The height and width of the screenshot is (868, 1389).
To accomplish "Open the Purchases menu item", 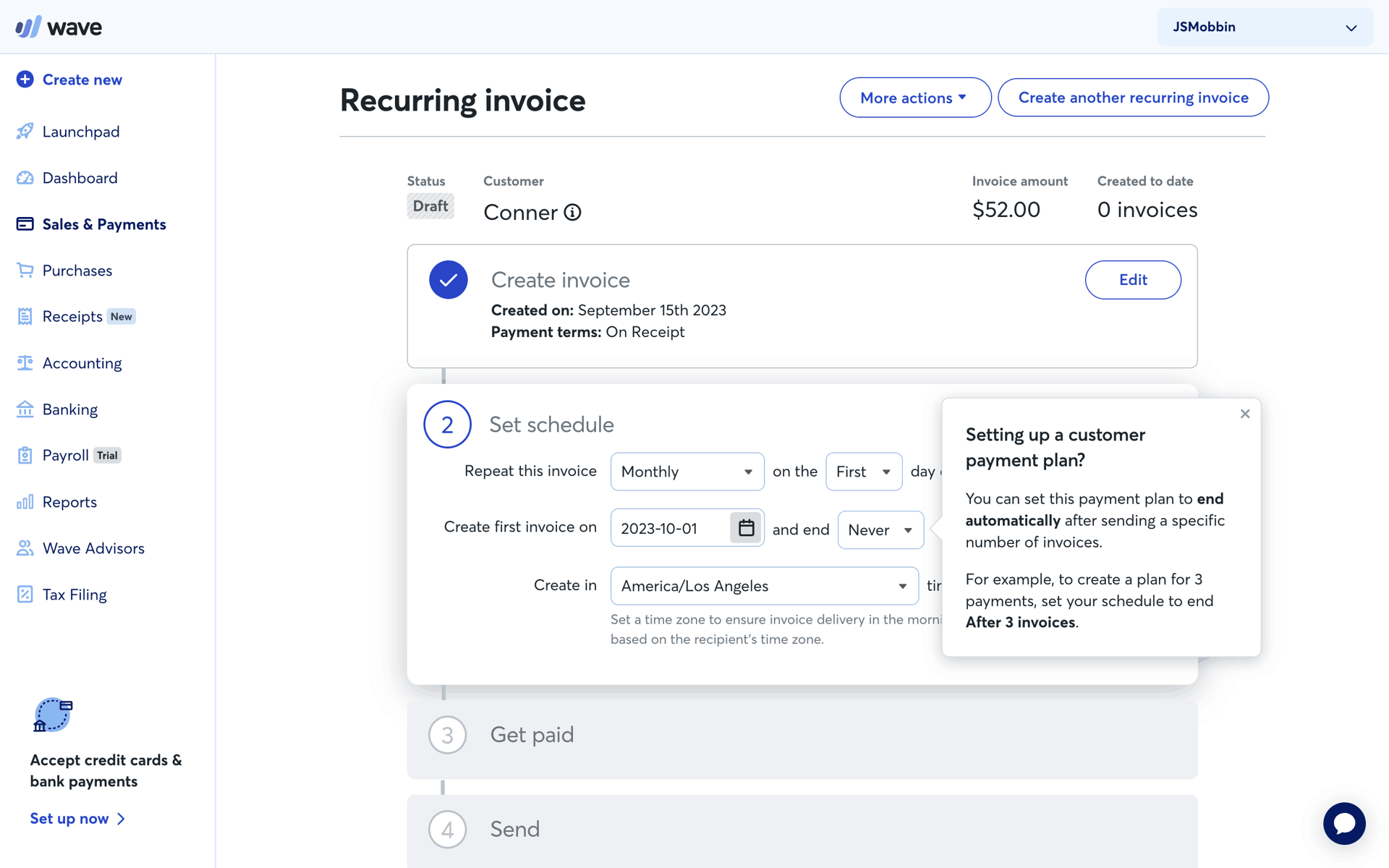I will click(x=77, y=271).
